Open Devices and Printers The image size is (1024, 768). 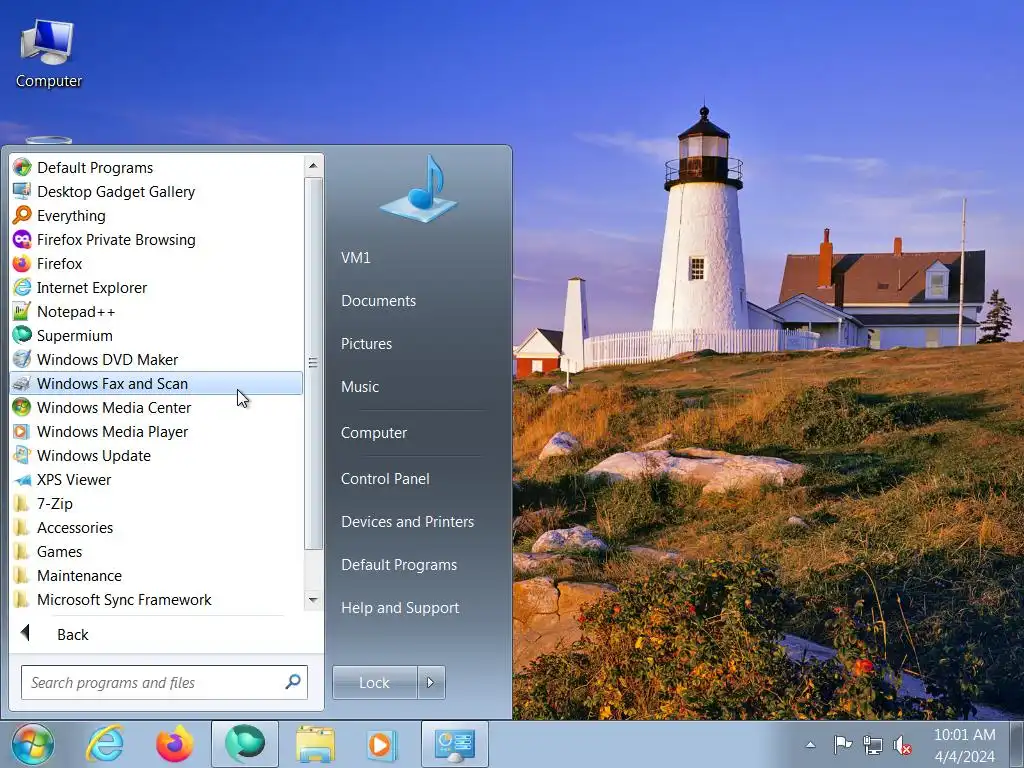click(x=408, y=522)
